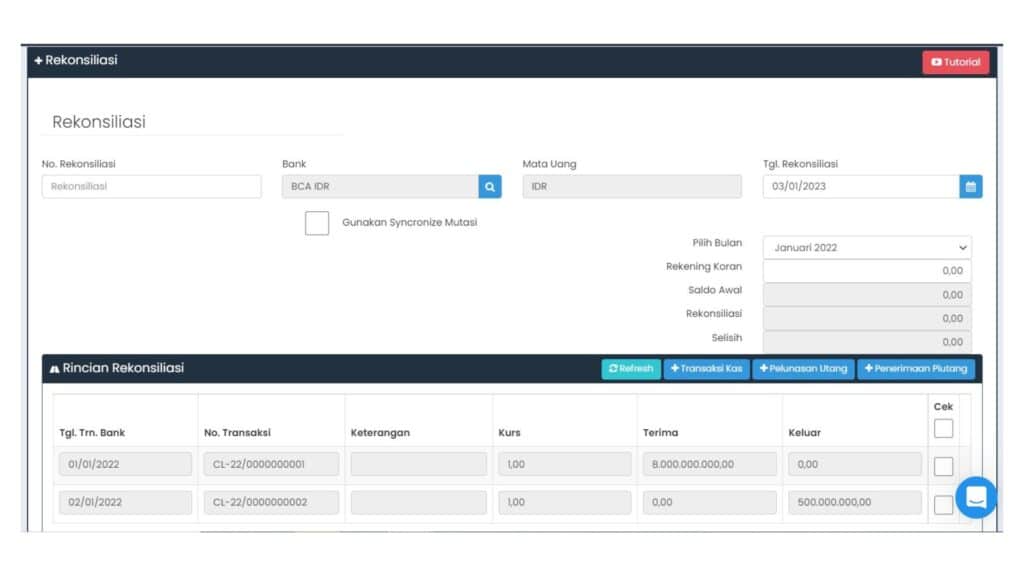Click the plus icon on Pelunasan Utang
Image resolution: width=1024 pixels, height=576 pixels.
click(767, 368)
